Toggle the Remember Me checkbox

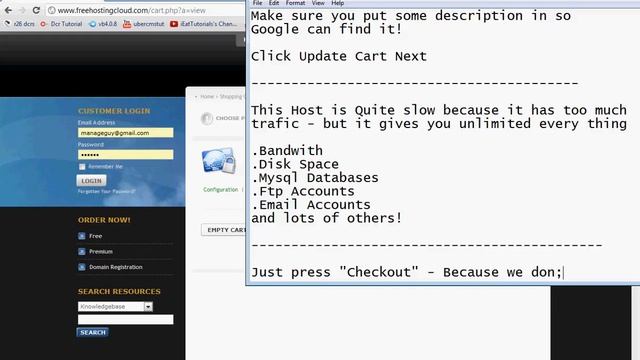(82, 167)
